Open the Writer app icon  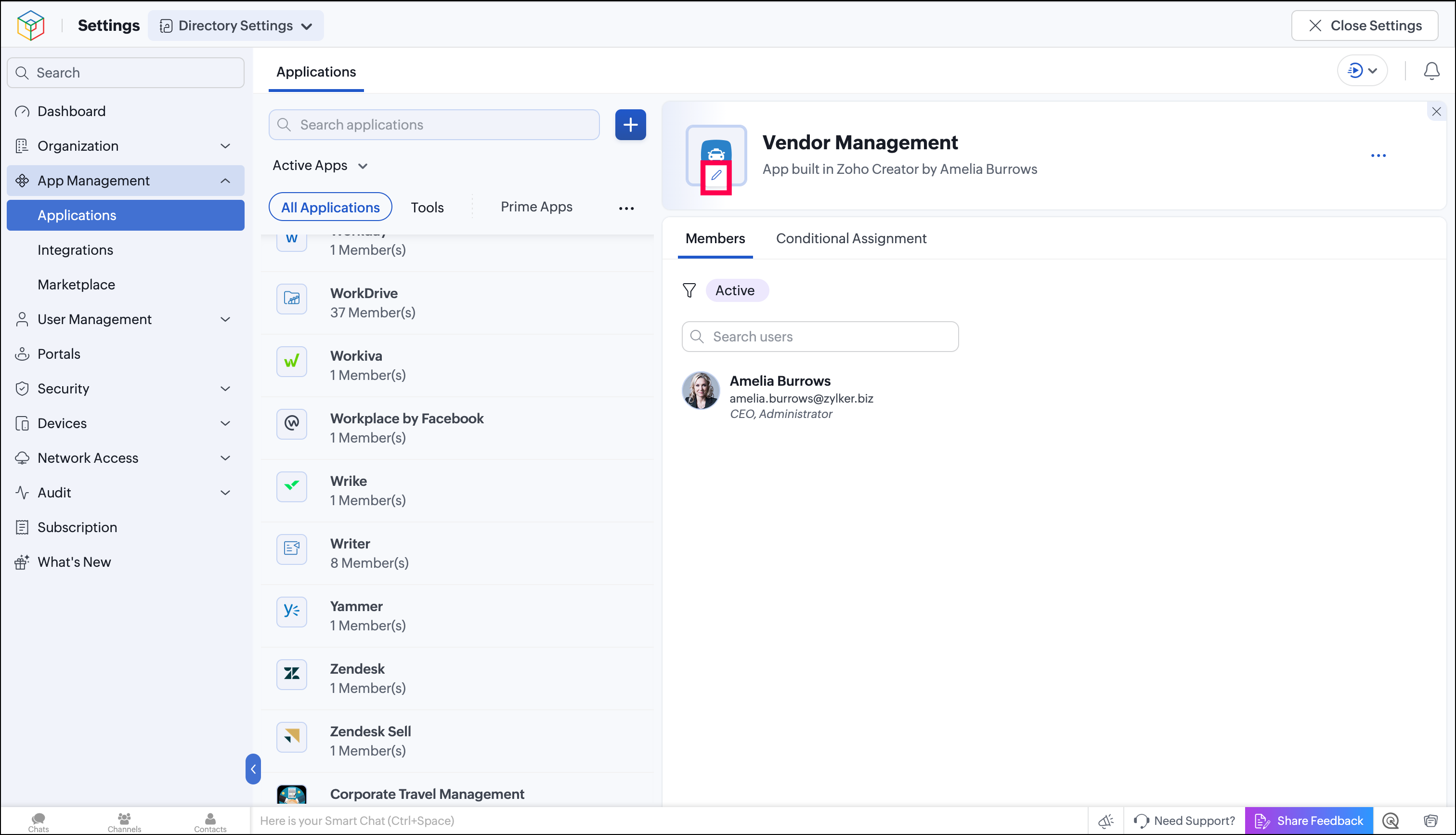pos(292,549)
